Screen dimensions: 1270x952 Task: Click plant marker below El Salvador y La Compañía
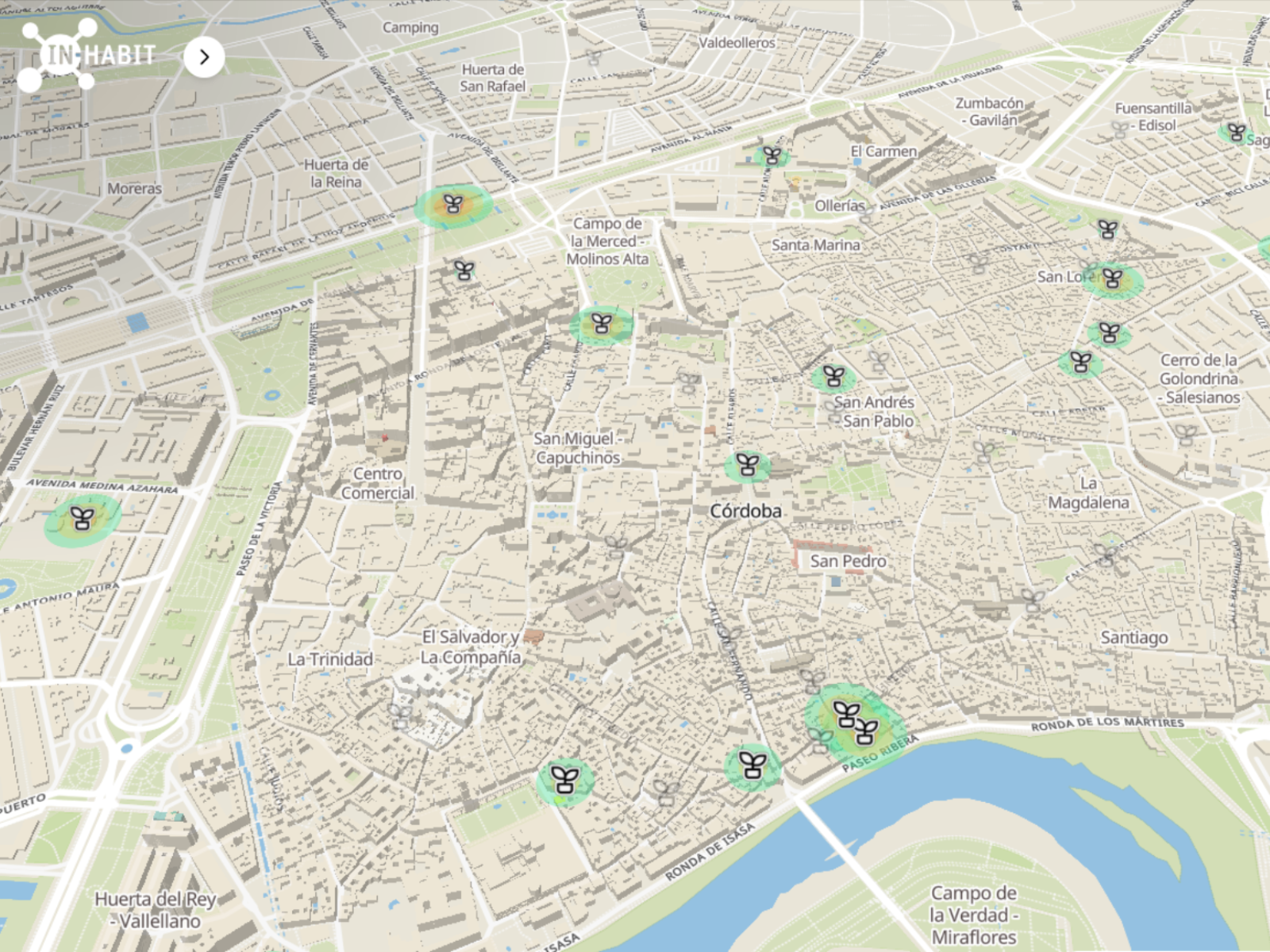coord(564,780)
